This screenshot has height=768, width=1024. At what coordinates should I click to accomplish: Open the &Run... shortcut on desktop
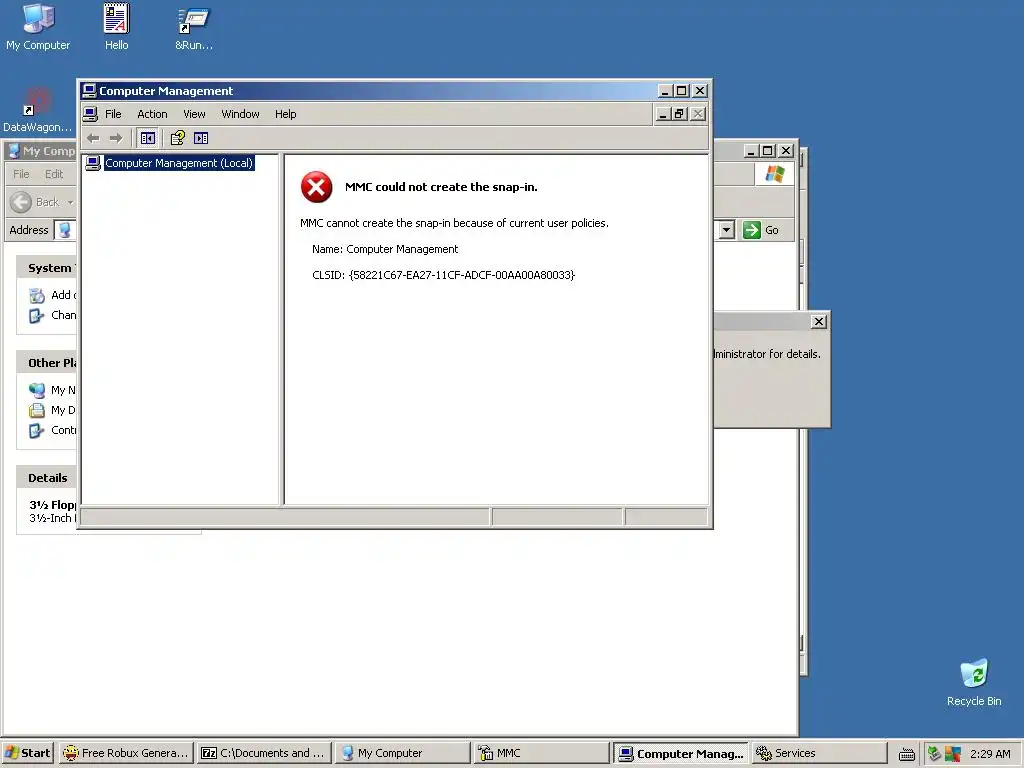coord(194,27)
